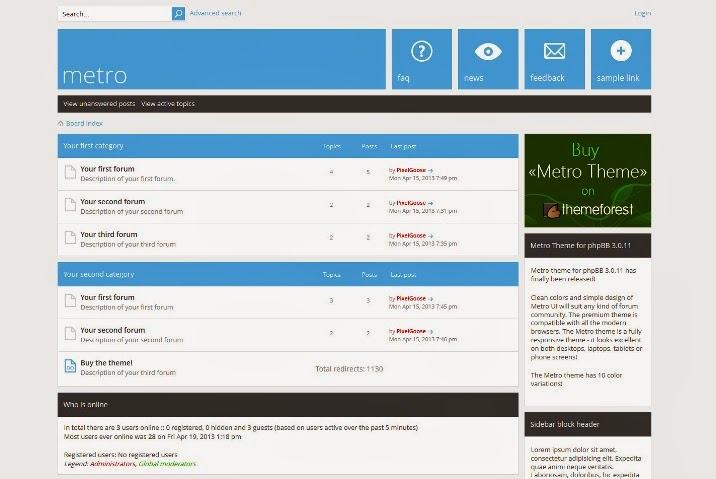Click the document icon beside Your first forum in first category
716x479 pixels.
click(70, 172)
